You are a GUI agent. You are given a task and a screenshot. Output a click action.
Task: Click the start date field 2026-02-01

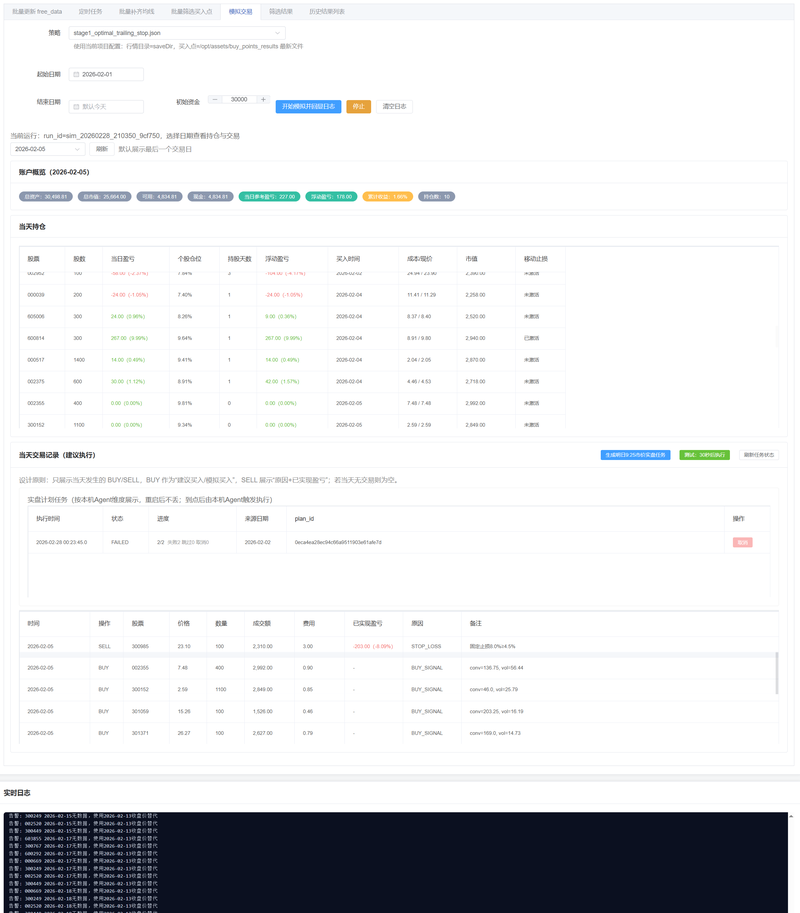[x=106, y=75]
